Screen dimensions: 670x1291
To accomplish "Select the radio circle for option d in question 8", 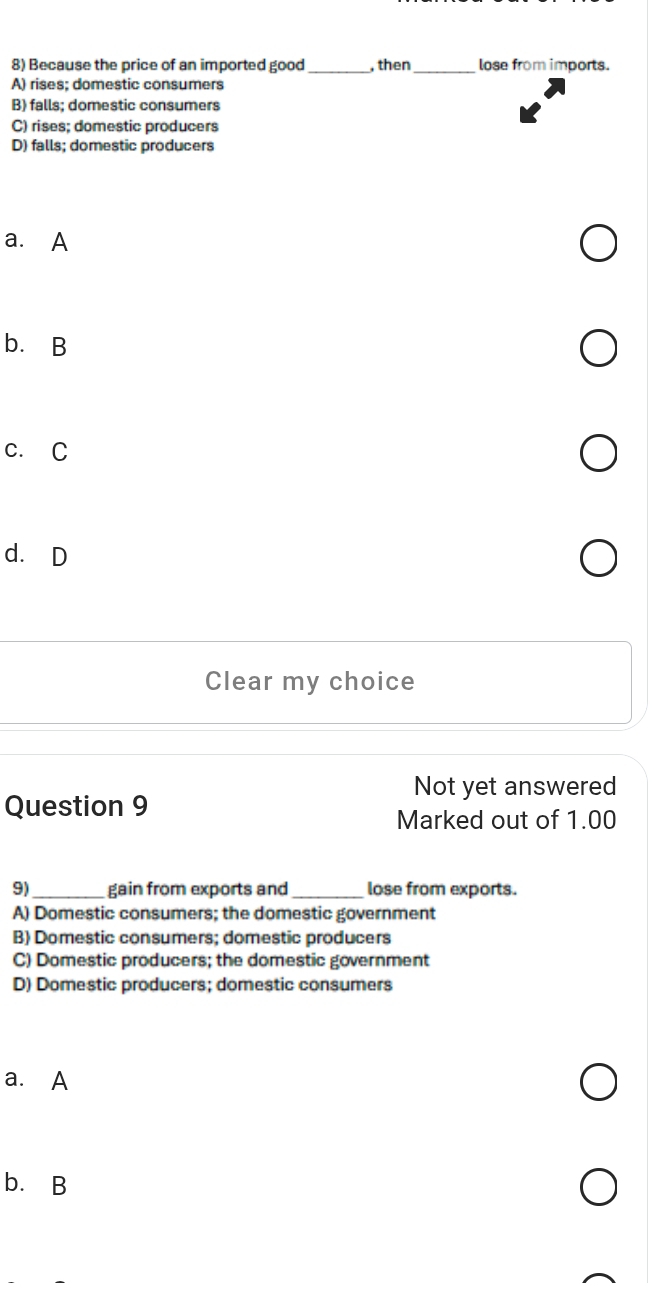I will (x=598, y=559).
